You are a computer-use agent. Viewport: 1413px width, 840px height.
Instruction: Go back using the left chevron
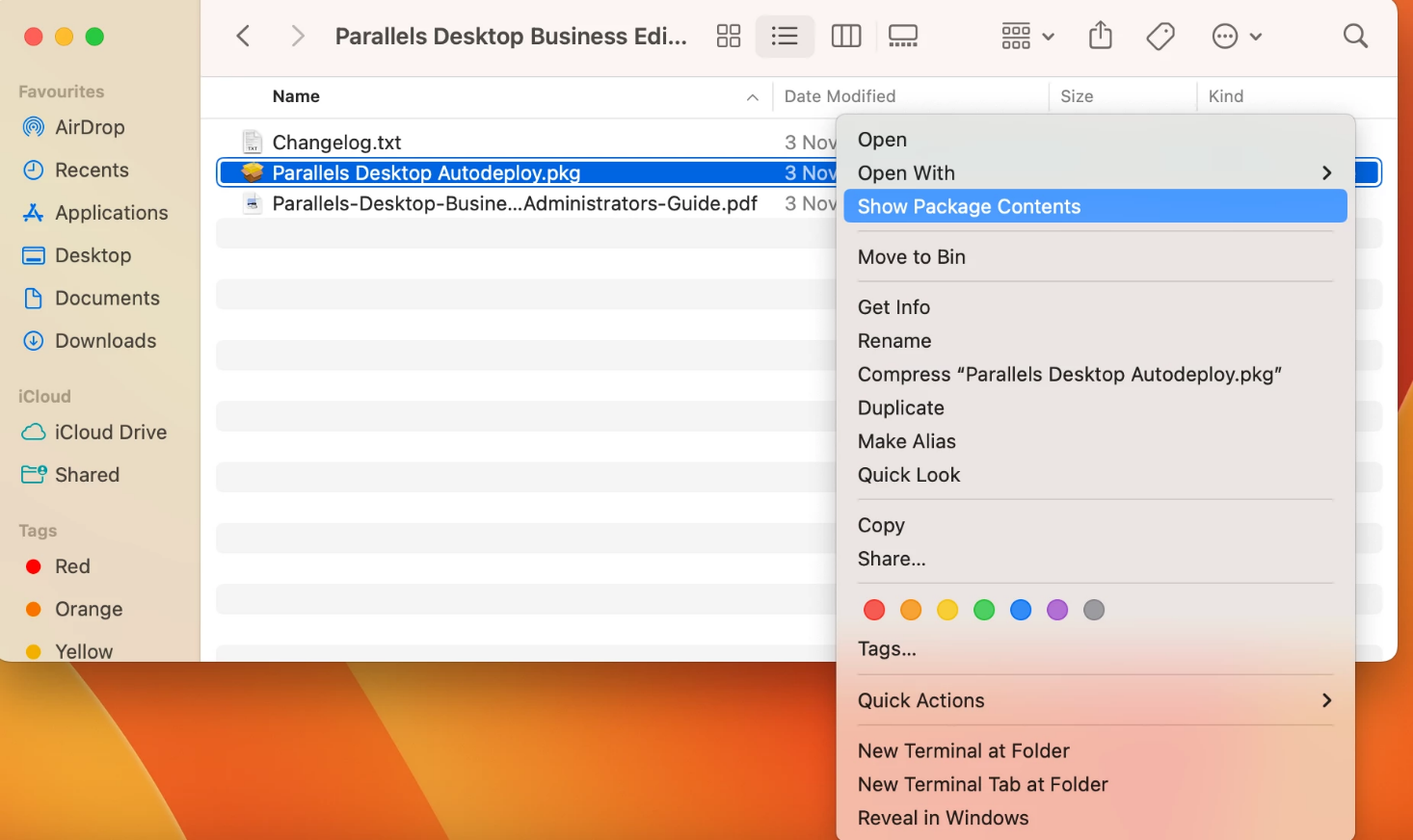(244, 37)
